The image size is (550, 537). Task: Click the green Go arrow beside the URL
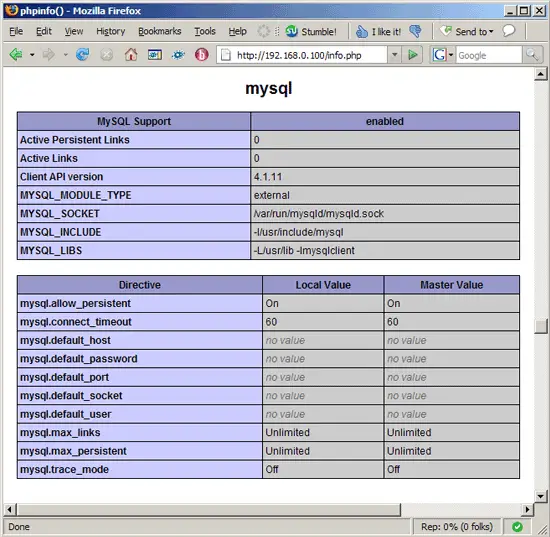[413, 55]
